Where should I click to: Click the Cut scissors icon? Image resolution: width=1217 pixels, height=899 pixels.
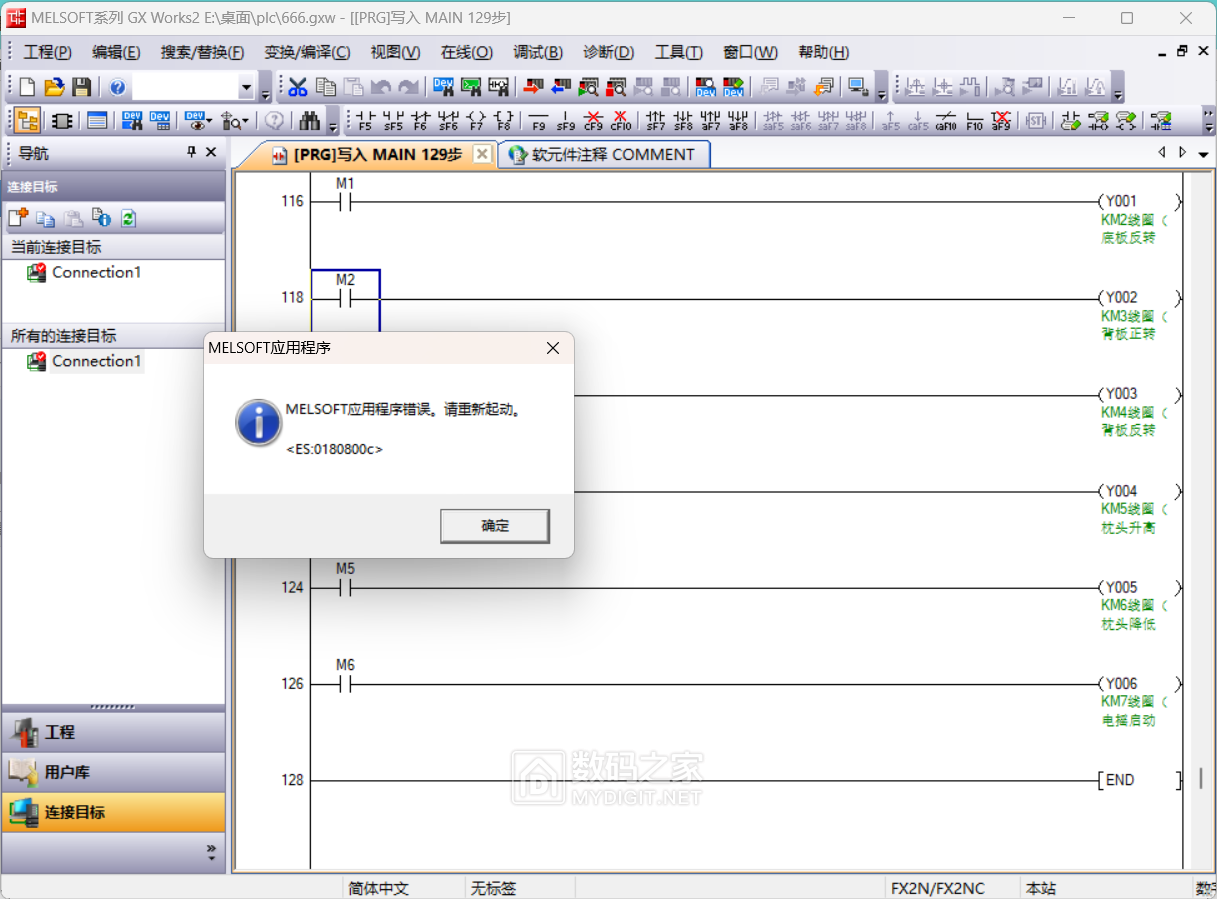pos(298,87)
